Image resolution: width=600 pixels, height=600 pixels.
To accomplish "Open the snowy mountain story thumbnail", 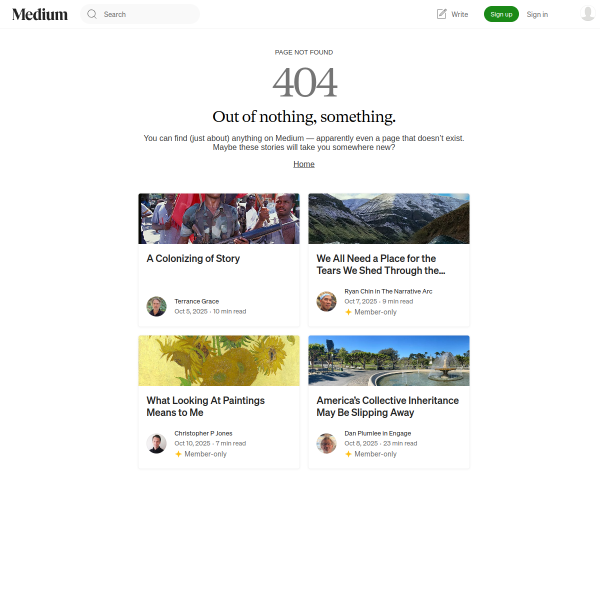I will click(x=389, y=218).
